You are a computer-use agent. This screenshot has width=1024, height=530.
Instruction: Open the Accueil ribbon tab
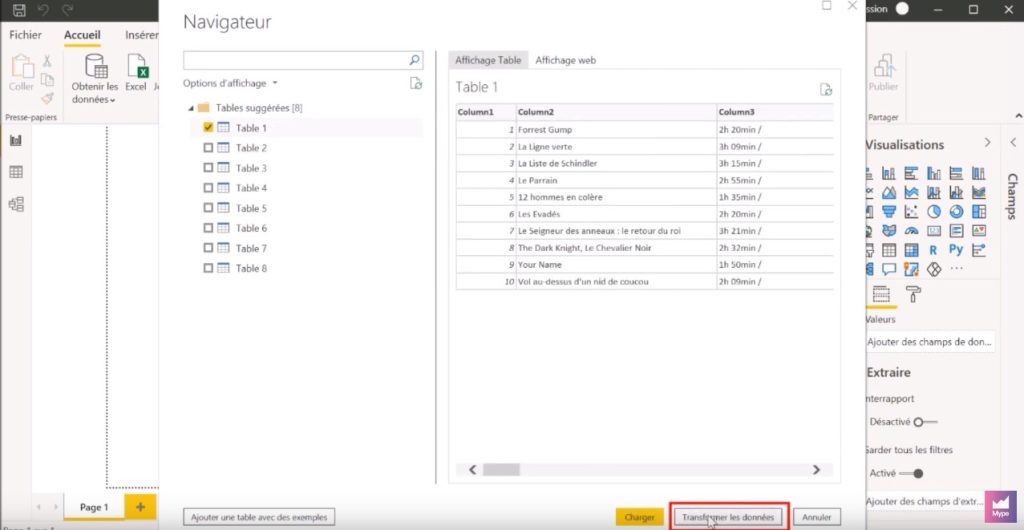[82, 35]
